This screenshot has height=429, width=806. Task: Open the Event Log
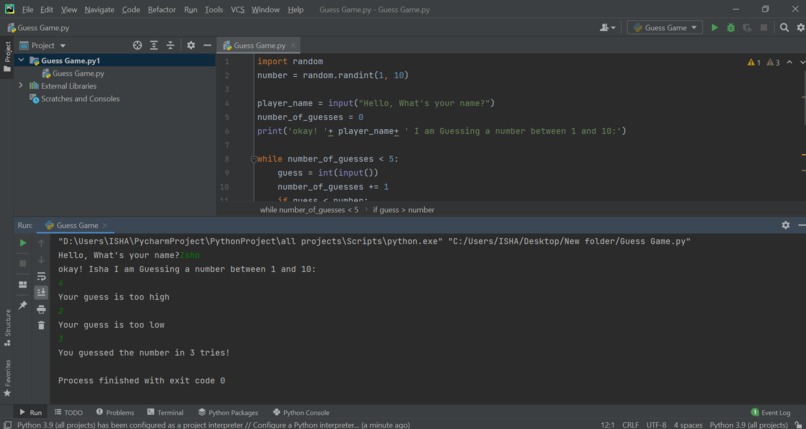770,412
